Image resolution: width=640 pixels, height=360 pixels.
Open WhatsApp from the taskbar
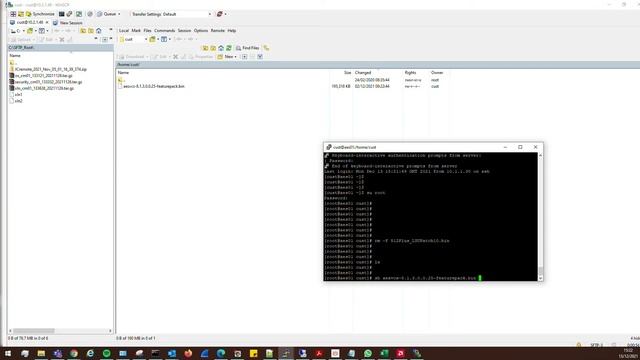[368, 353]
